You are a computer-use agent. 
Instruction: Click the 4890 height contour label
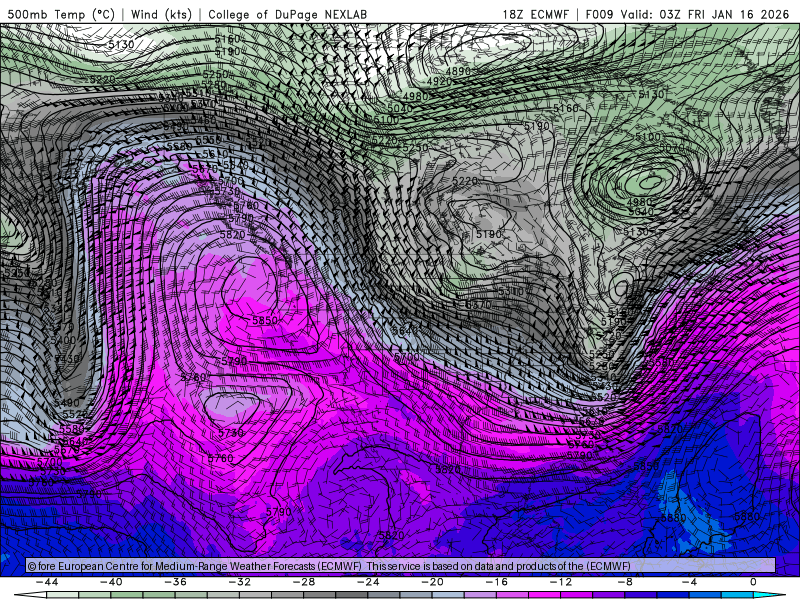click(x=458, y=71)
